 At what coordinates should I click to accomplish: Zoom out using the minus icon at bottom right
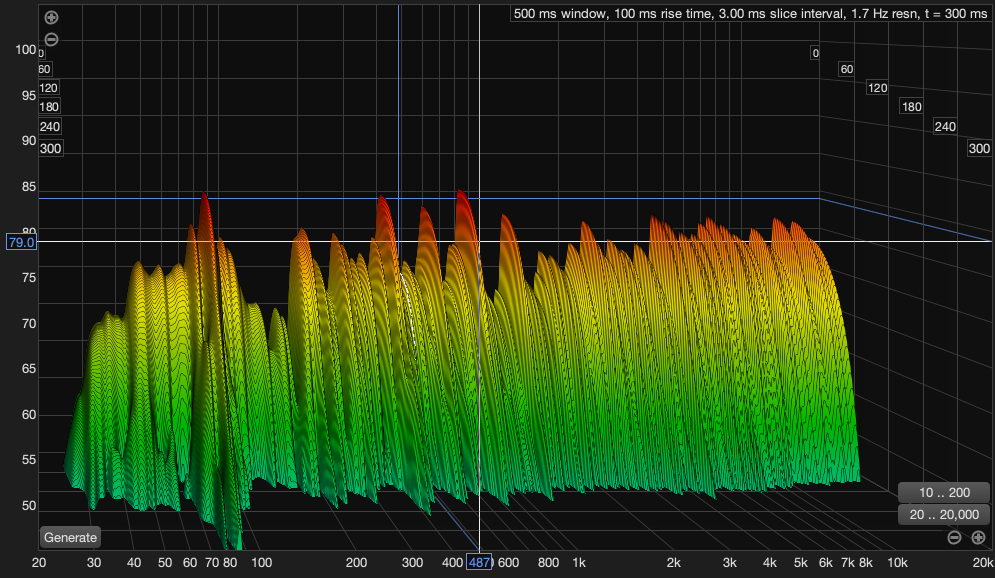point(955,537)
